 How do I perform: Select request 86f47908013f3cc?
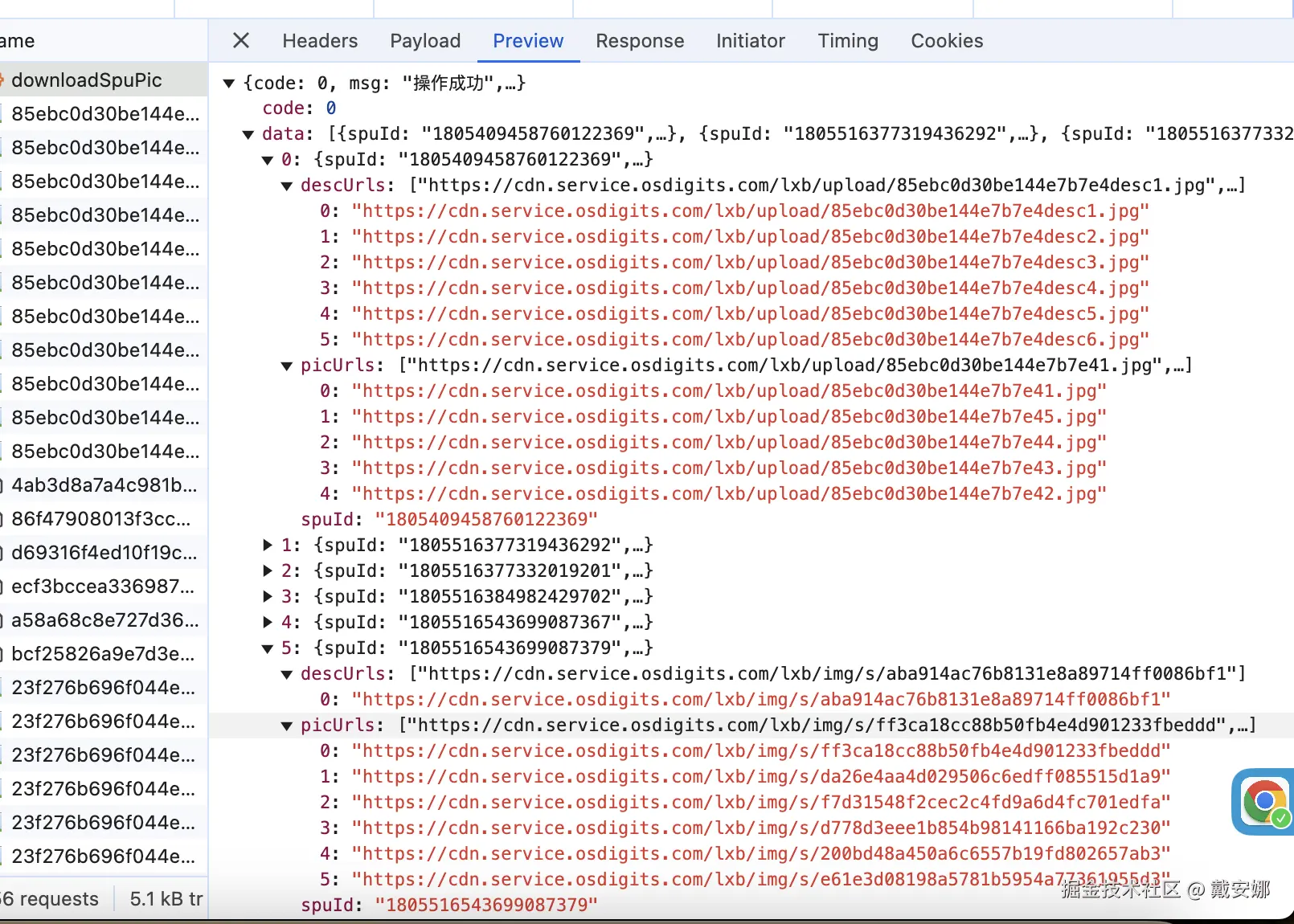click(104, 518)
